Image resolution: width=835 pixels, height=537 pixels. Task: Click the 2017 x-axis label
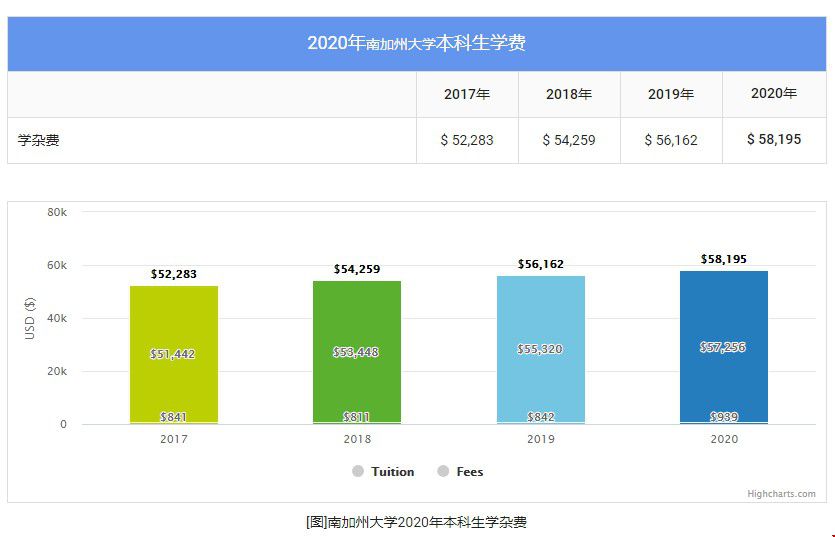[174, 439]
